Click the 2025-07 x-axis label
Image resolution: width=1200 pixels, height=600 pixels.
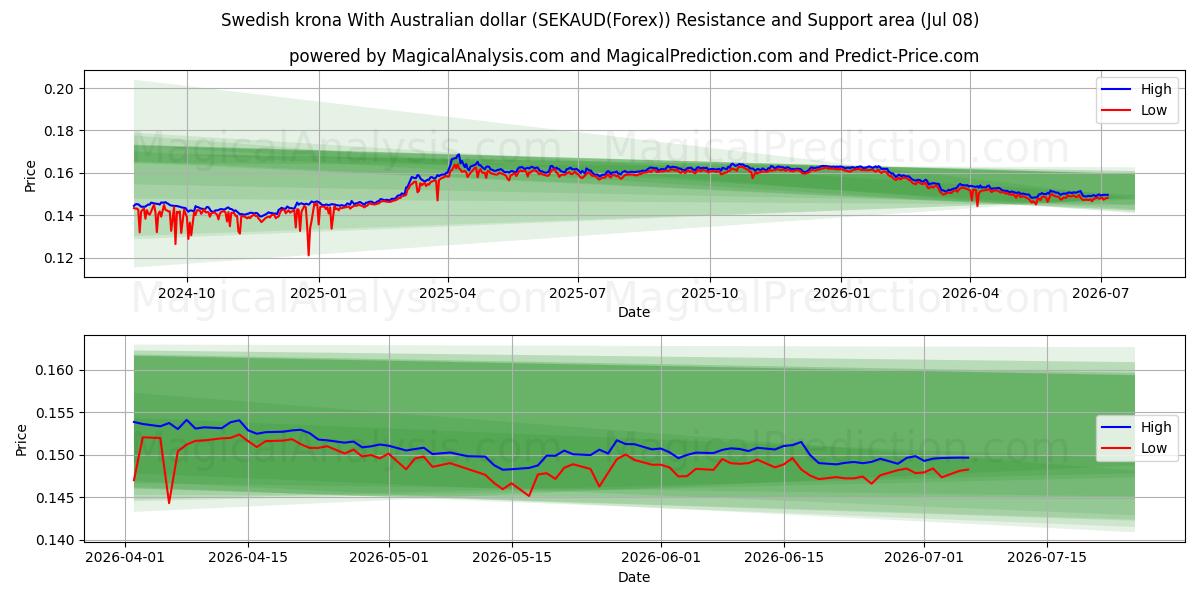[578, 293]
